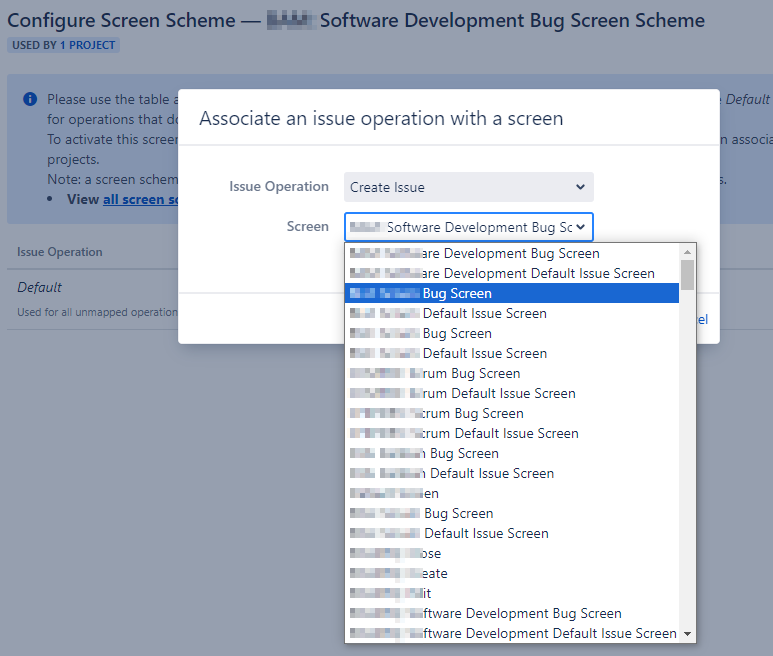Click the dropdown list scrollbar up arrow
Screen dimensions: 773x656
[687, 250]
